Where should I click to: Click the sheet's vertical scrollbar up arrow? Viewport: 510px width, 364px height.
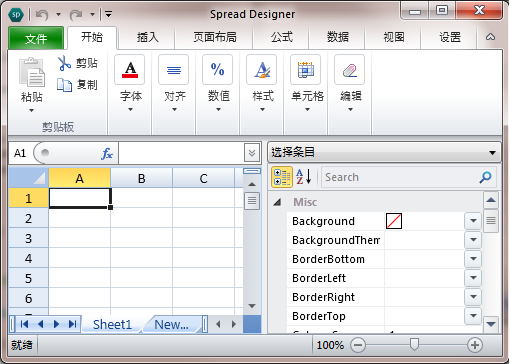252,184
